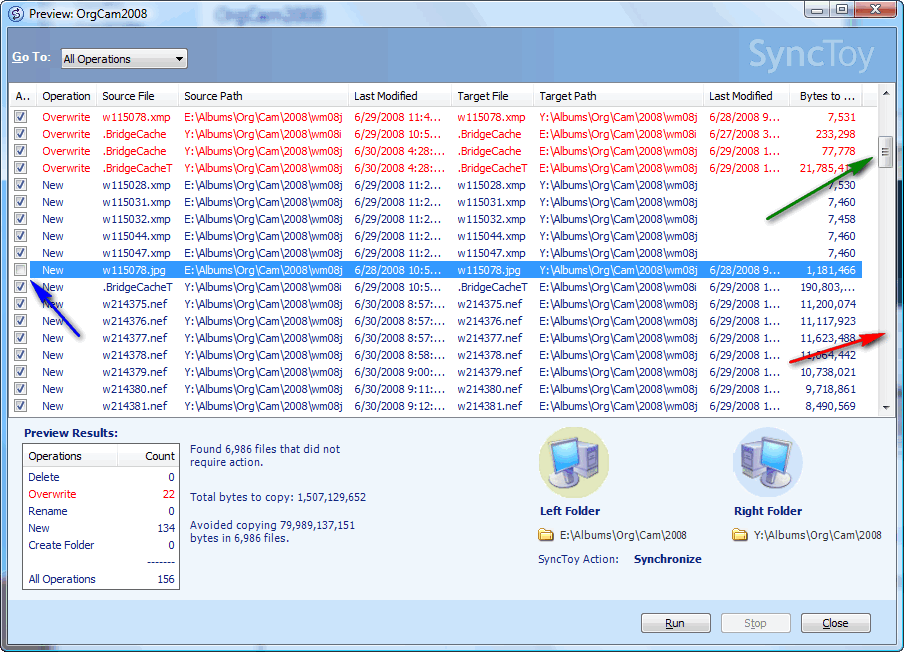Click the Overwrite link in Preview Results
The width and height of the screenshot is (904, 652).
tap(52, 494)
